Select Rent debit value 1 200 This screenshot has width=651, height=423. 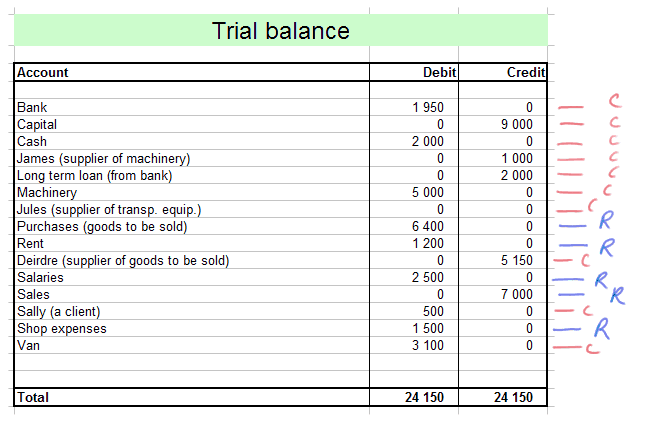click(x=414, y=243)
